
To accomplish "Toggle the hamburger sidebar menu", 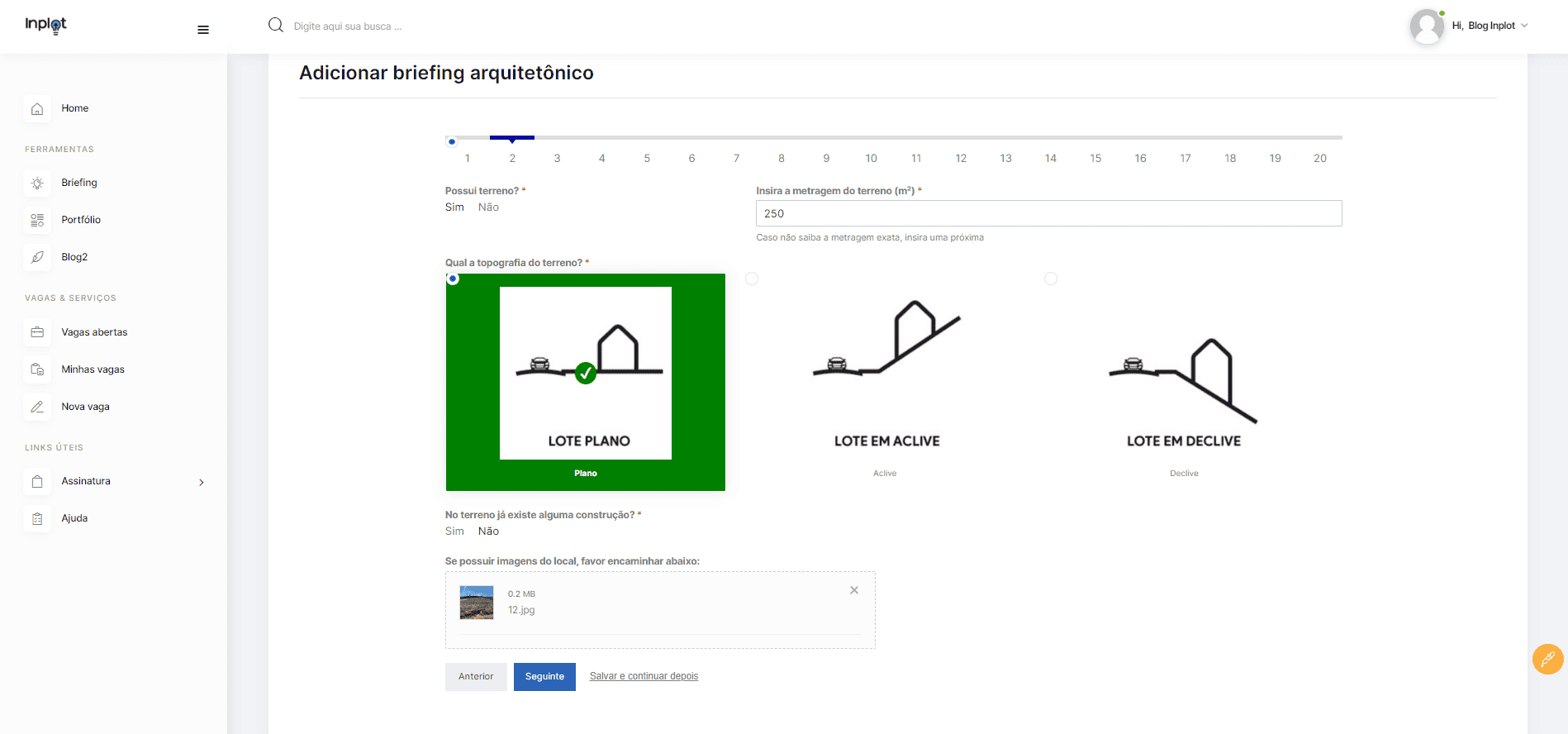I will click(203, 30).
